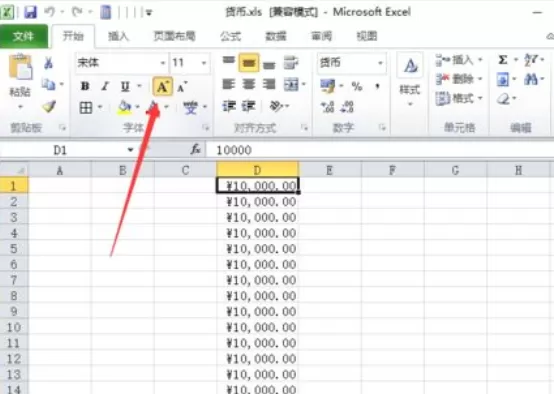Click Find and Select binoculars
This screenshot has height=394, width=554.
tap(531, 79)
